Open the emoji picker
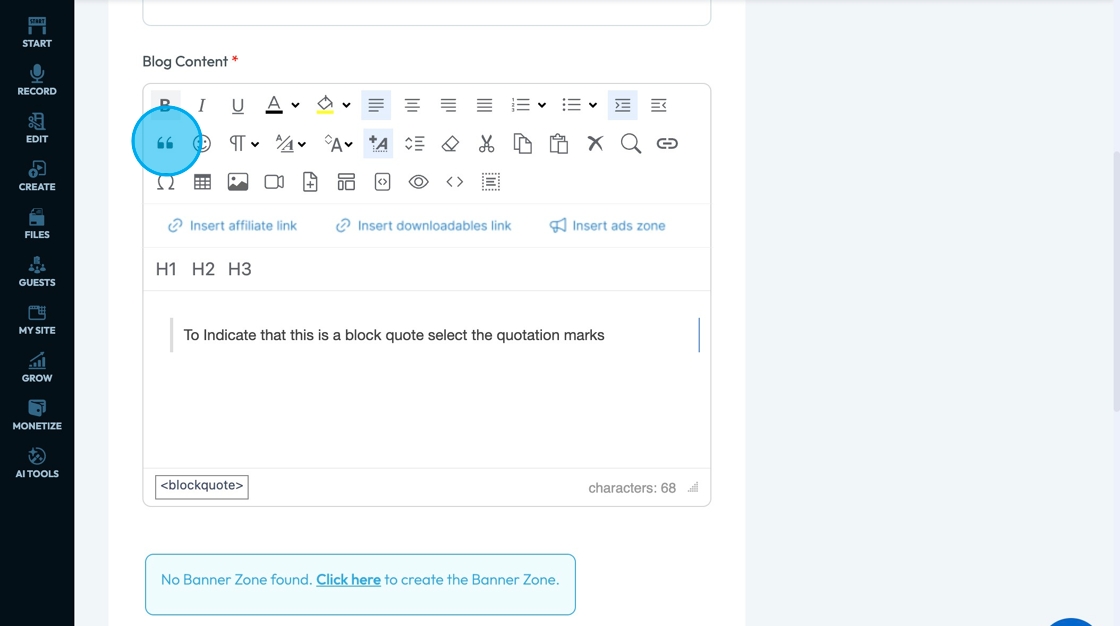 pos(202,144)
